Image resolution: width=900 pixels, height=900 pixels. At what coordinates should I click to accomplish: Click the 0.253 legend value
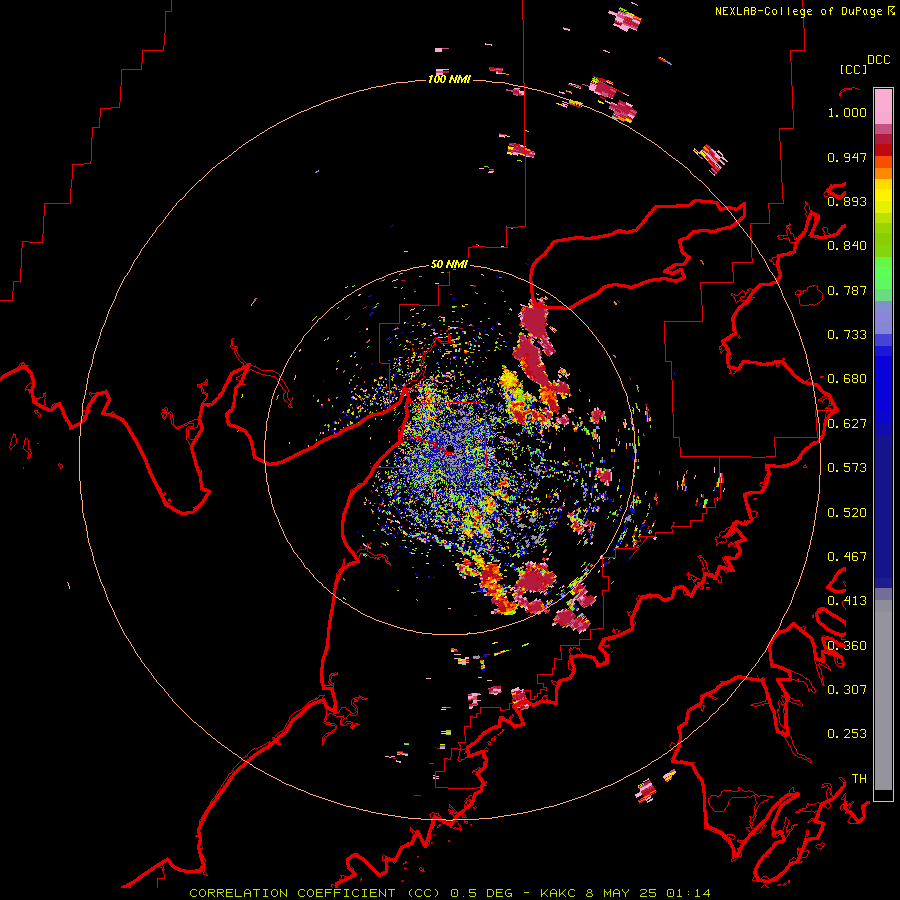[847, 734]
